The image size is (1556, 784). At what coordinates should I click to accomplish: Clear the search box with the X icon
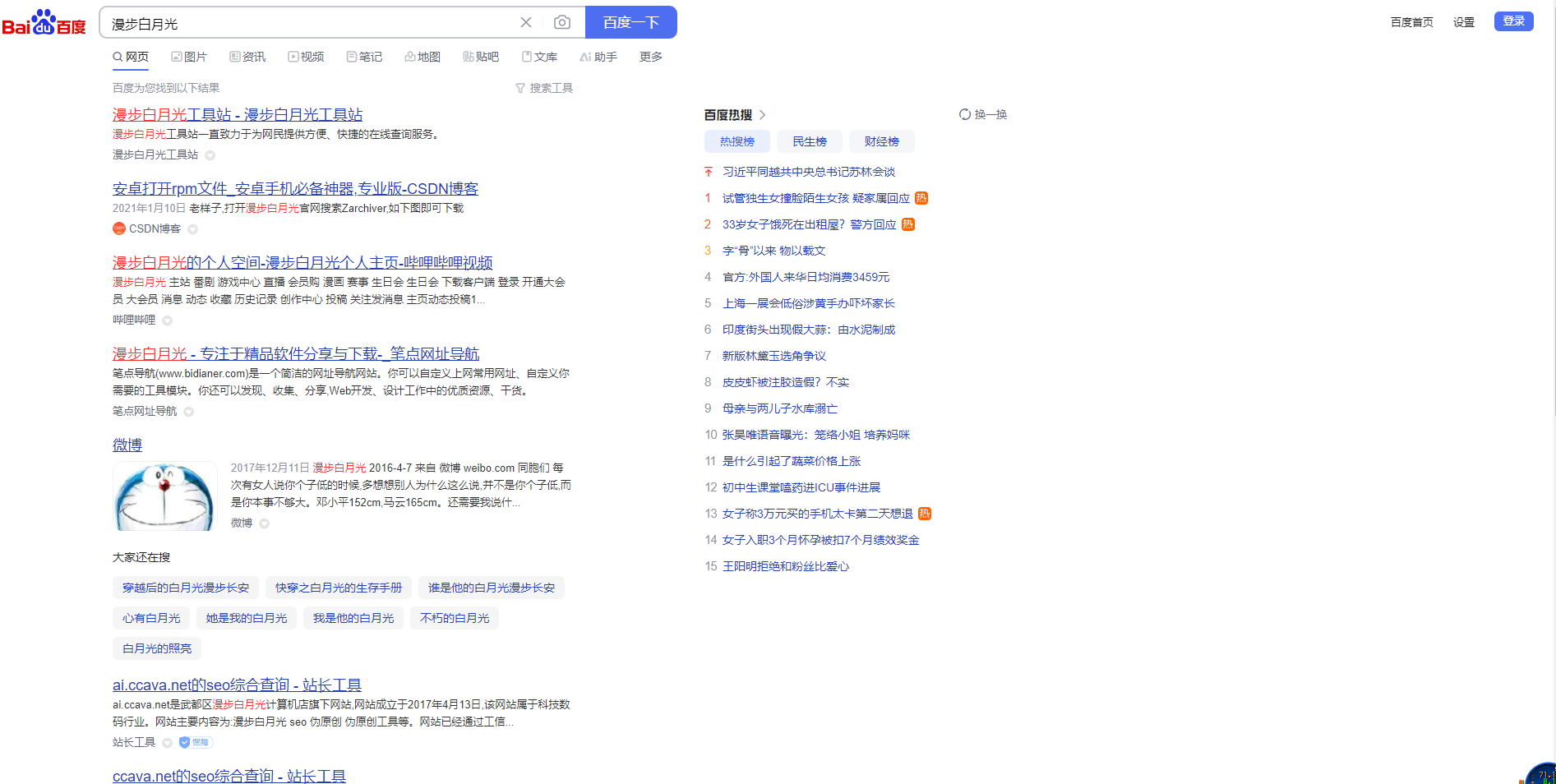(x=526, y=22)
